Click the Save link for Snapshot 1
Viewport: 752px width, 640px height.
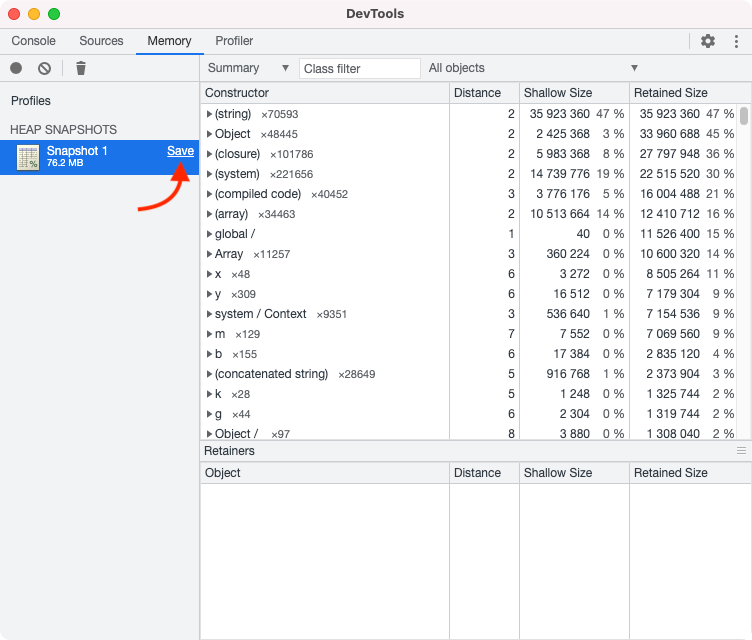click(x=180, y=151)
